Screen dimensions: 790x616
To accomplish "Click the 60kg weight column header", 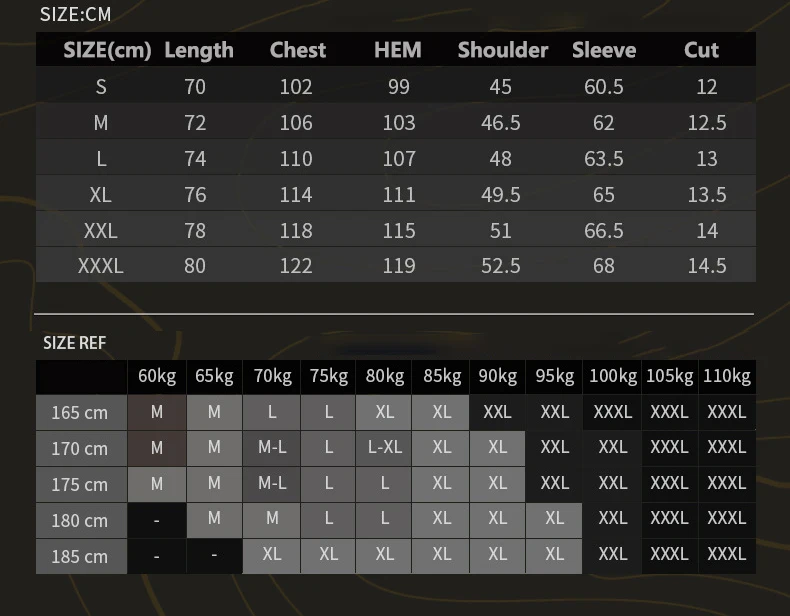I will [157, 376].
